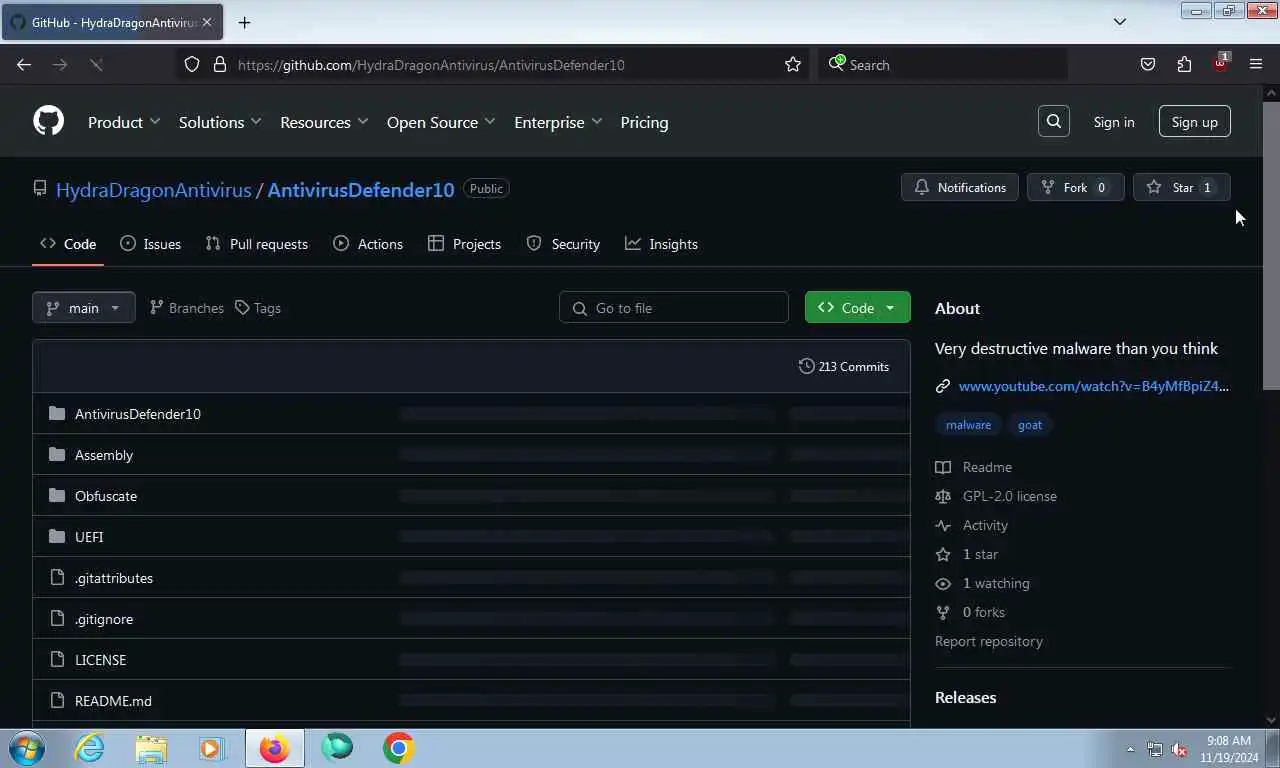Click the uBlock extension icon

coord(1220,63)
